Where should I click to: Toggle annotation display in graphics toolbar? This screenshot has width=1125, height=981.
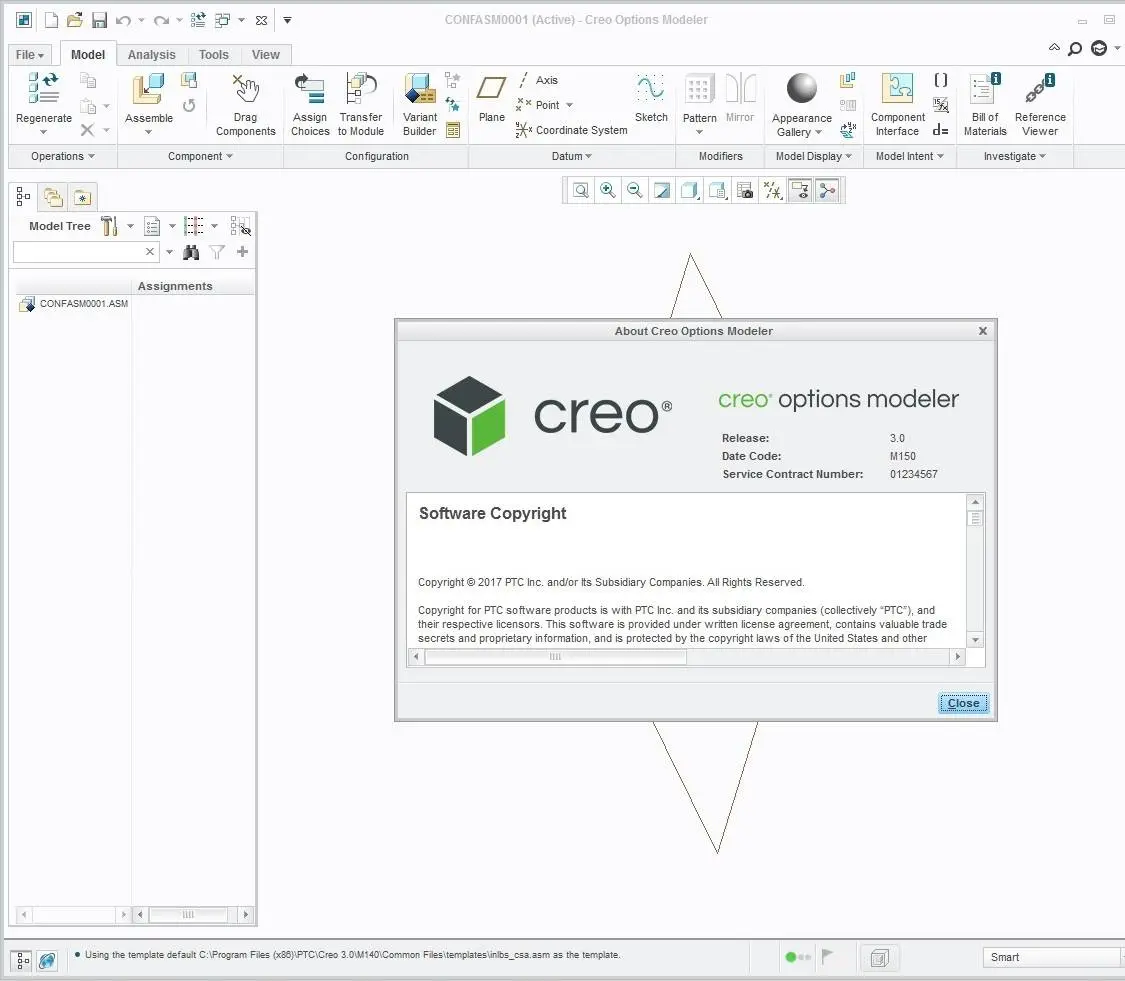800,190
